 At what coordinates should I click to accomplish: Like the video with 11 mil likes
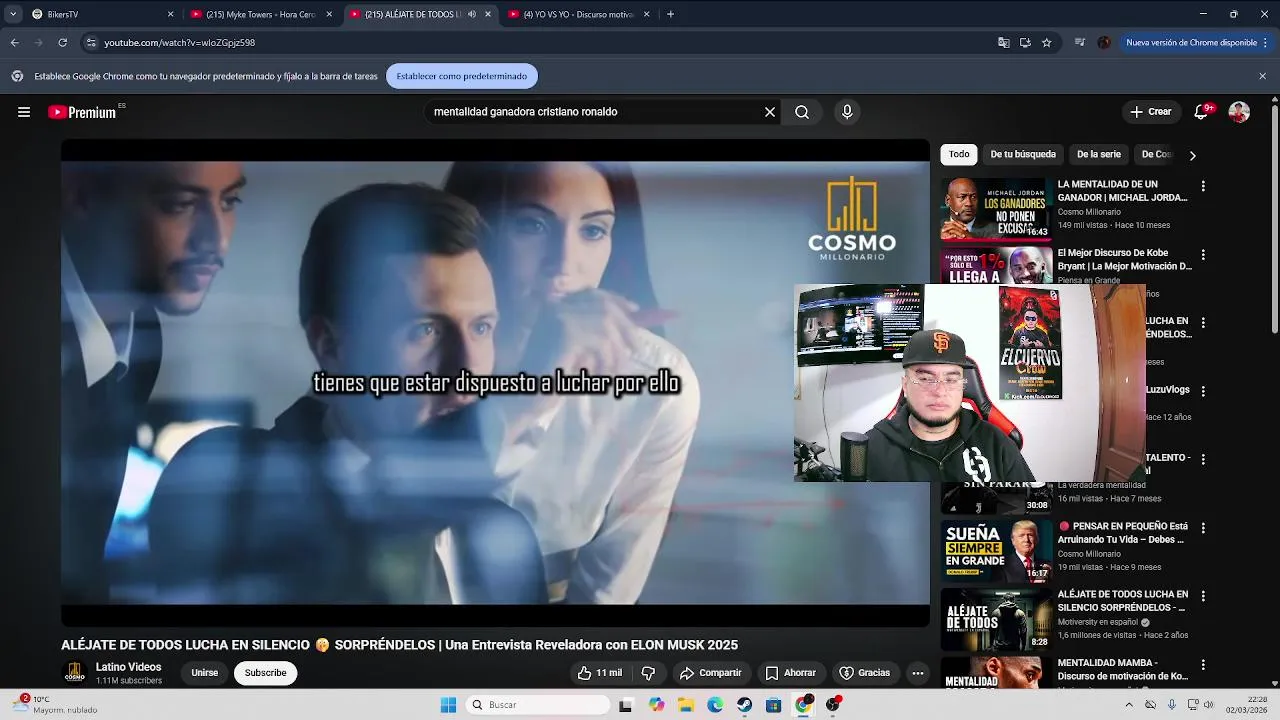tap(600, 673)
